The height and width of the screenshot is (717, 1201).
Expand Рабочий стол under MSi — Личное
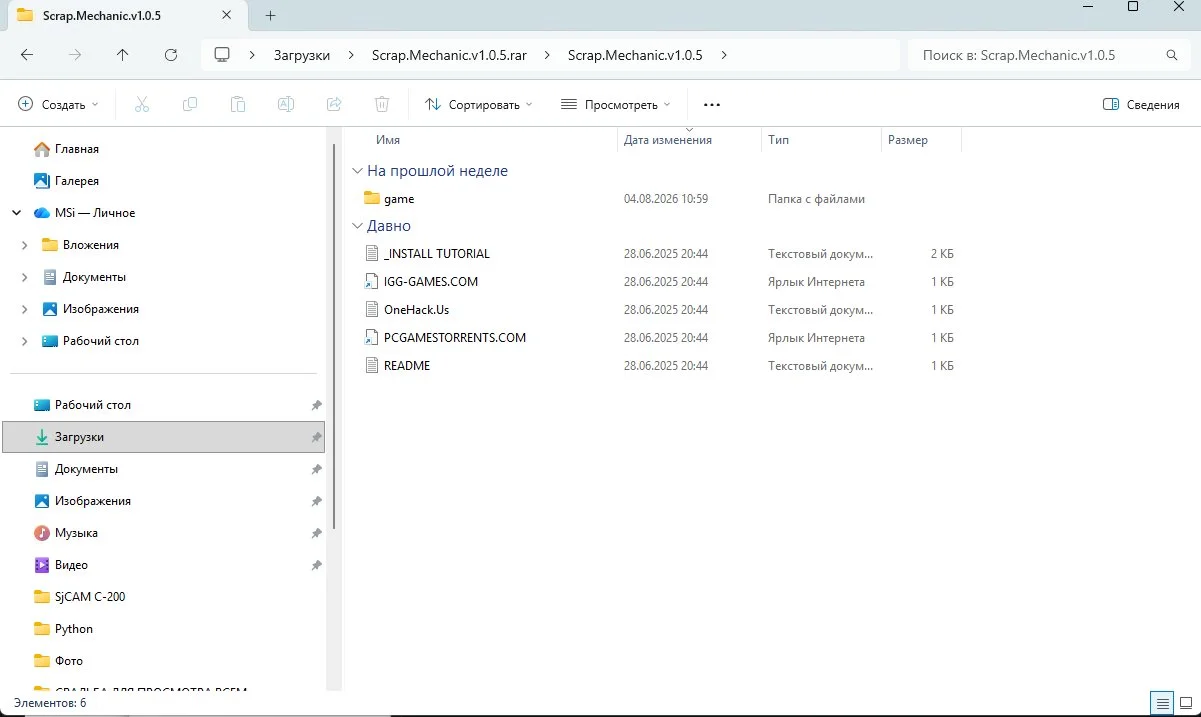(24, 341)
